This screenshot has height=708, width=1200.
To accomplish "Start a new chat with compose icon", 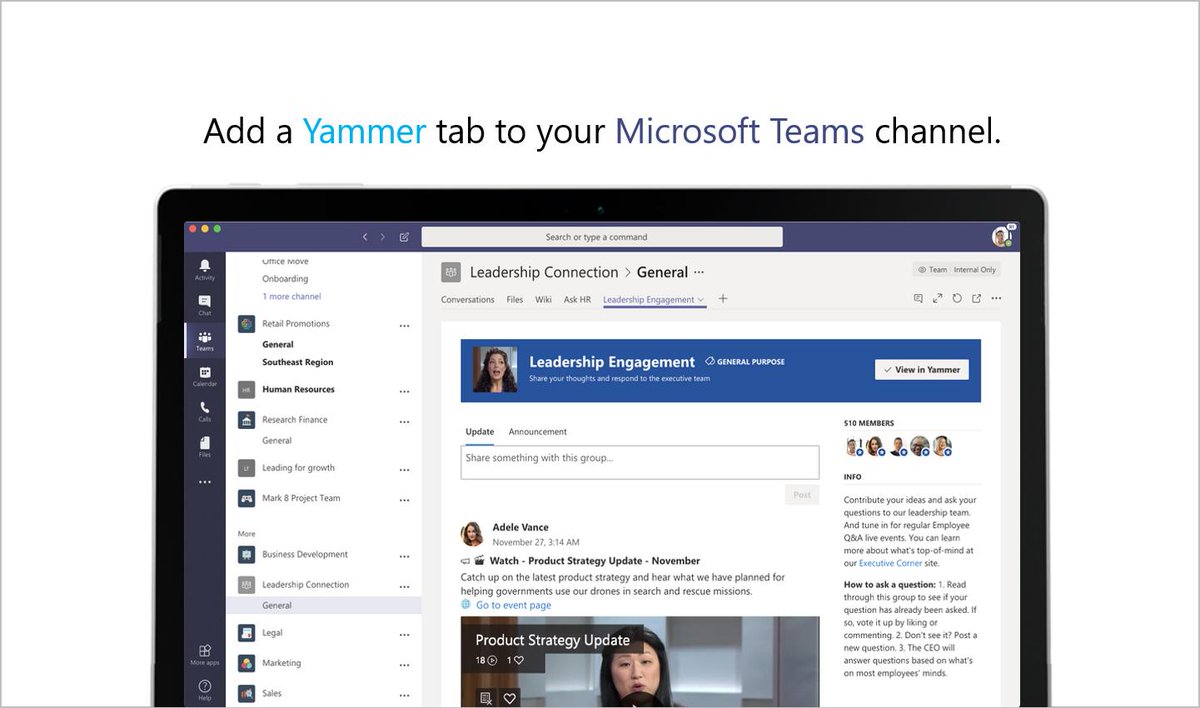I will (404, 237).
